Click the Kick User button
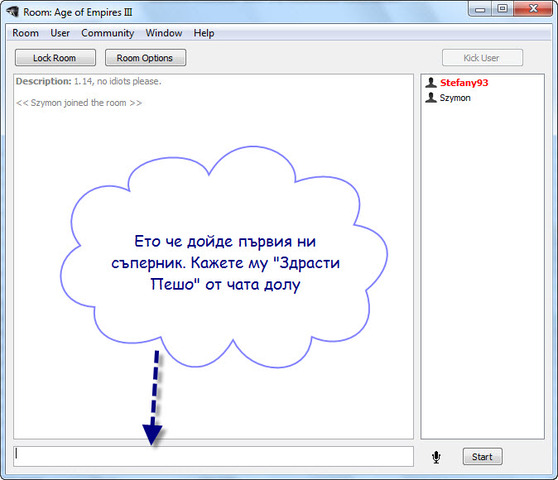The width and height of the screenshot is (558, 480). (x=482, y=58)
